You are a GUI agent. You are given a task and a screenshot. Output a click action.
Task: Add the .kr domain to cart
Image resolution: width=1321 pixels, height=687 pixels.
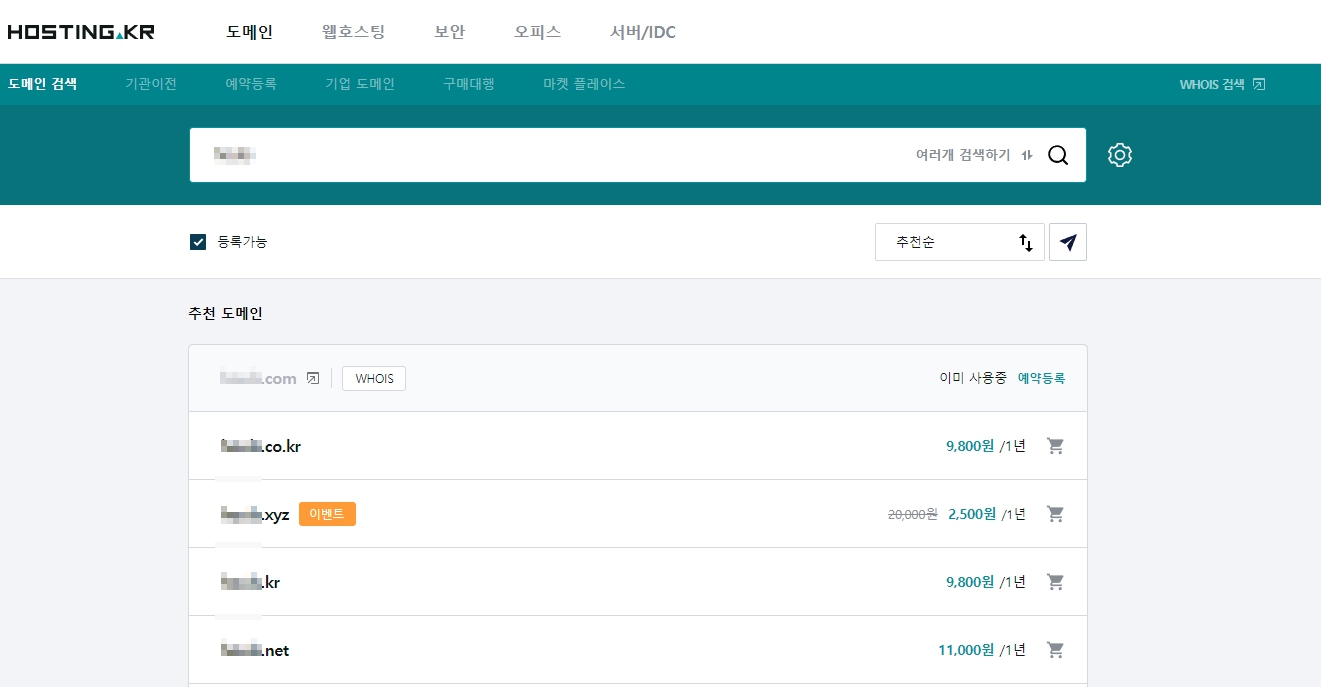[1055, 581]
